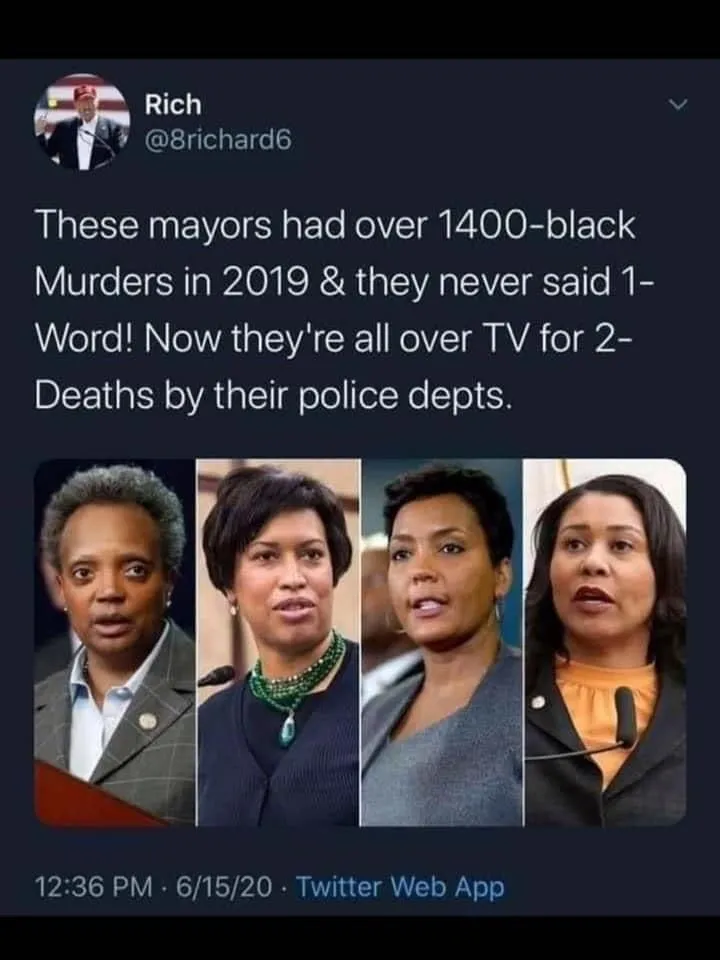Open the profile via display name Rich

173,104
